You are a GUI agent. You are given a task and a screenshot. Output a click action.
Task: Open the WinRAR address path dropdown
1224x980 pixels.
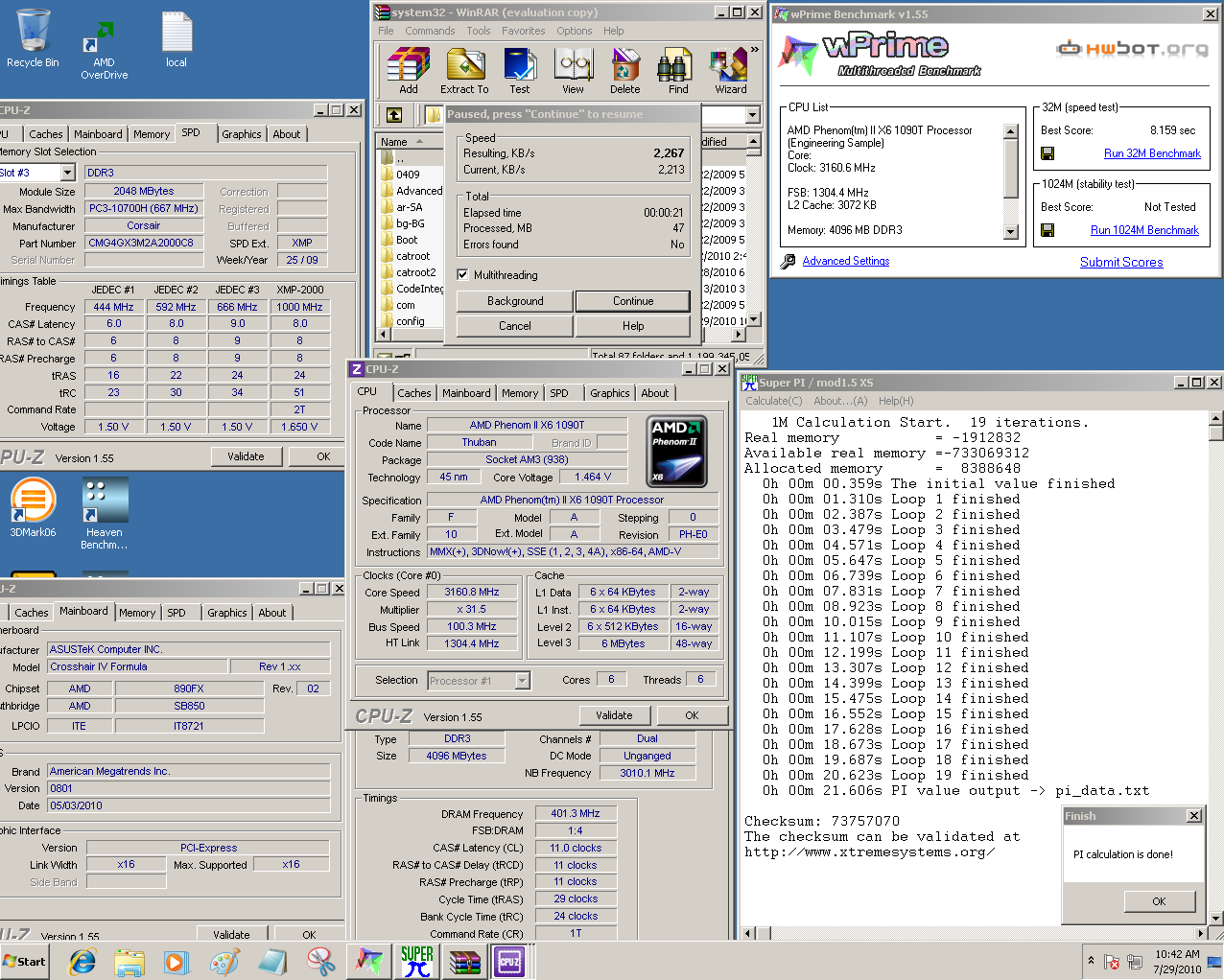coord(752,115)
